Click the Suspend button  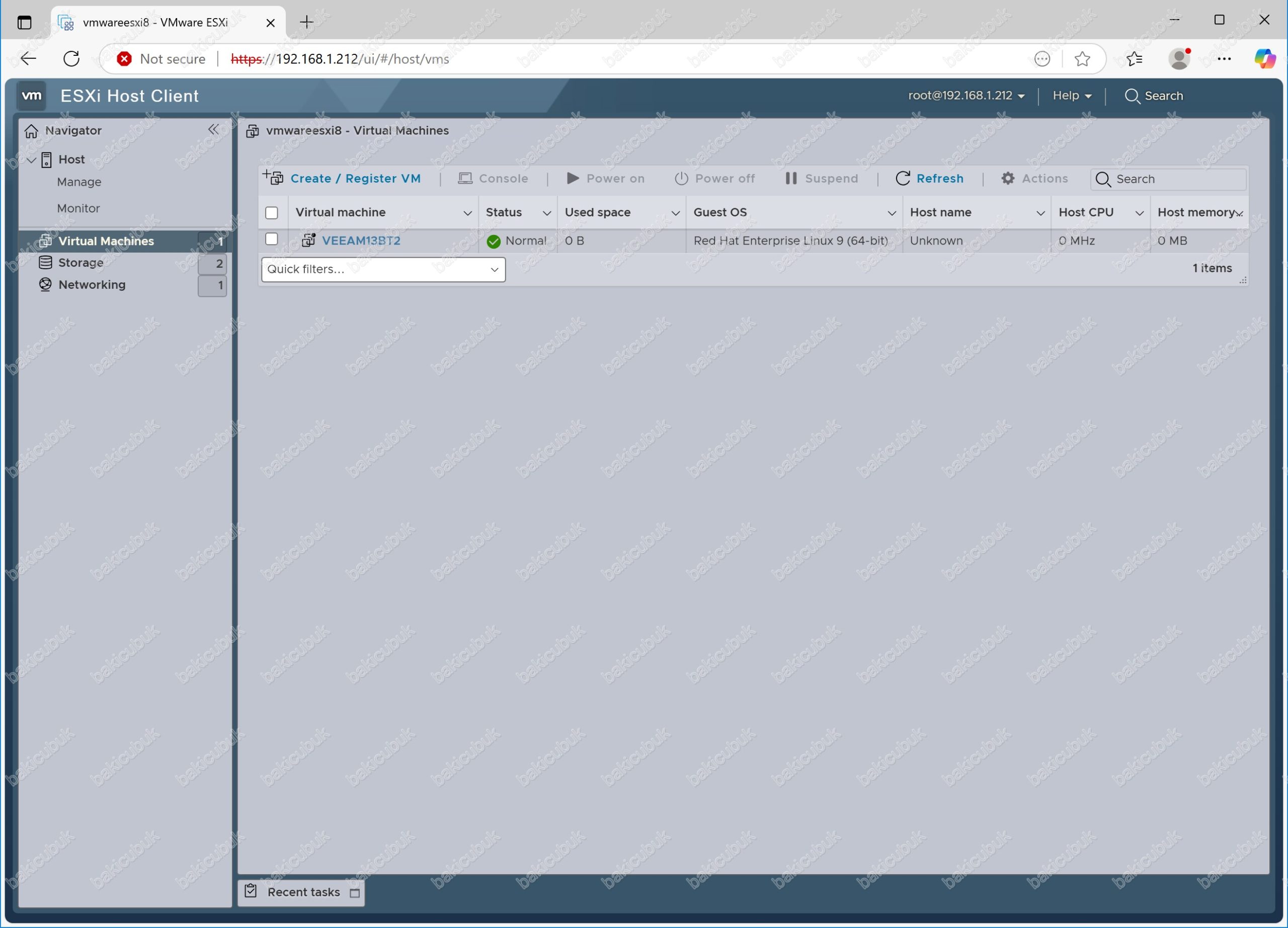[x=821, y=178]
